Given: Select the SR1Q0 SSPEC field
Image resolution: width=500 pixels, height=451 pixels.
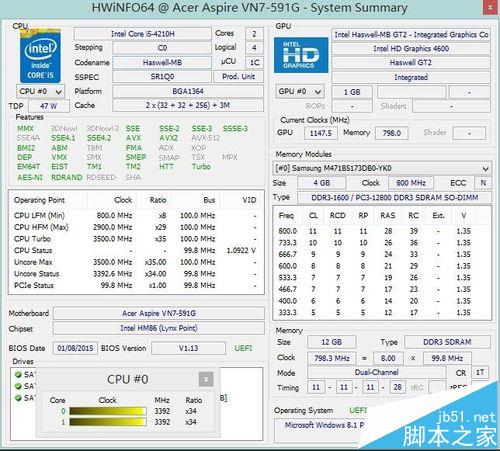Looking at the screenshot, I should [x=162, y=77].
